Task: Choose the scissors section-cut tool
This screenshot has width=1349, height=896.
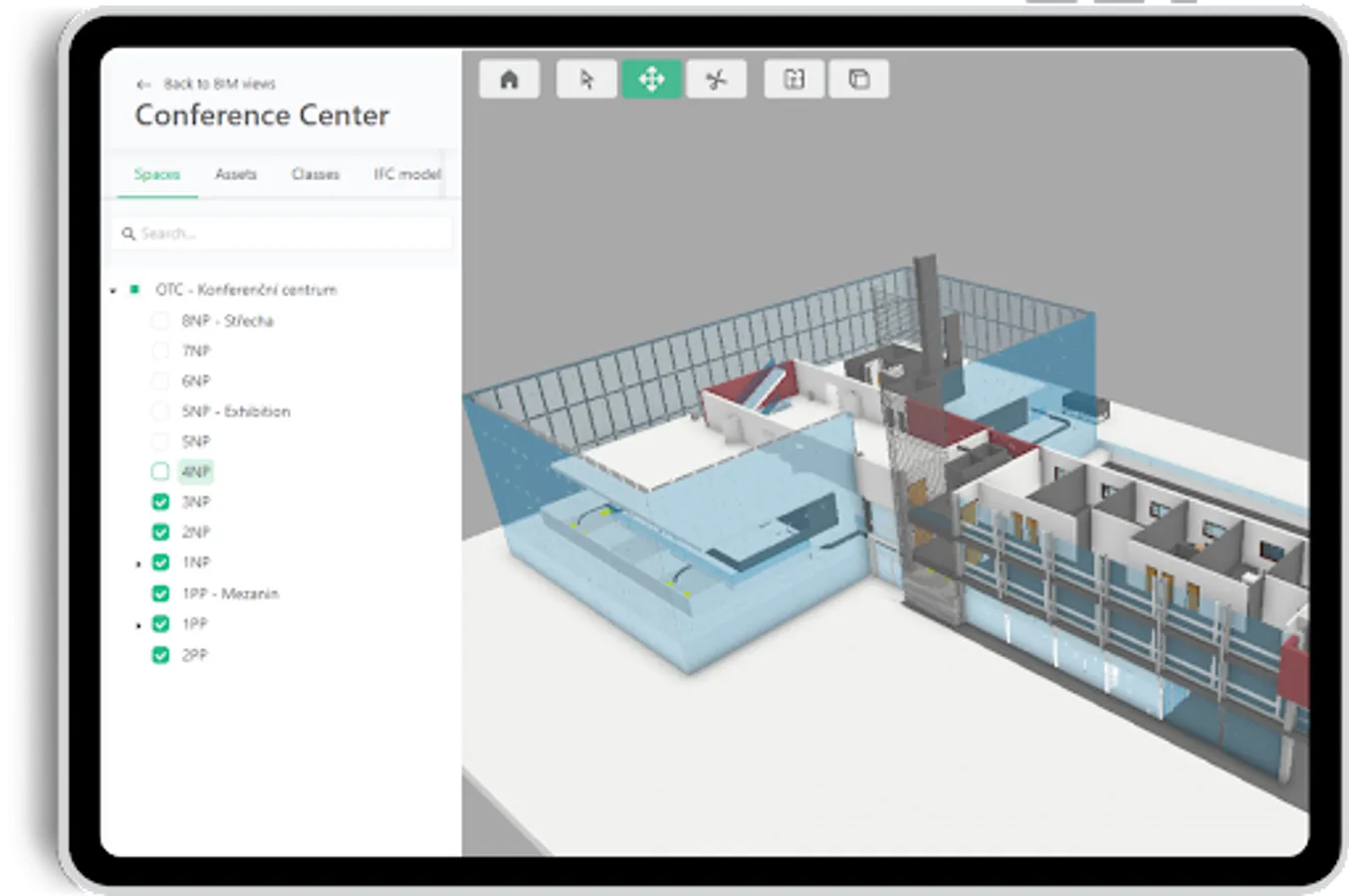Action: [x=716, y=80]
